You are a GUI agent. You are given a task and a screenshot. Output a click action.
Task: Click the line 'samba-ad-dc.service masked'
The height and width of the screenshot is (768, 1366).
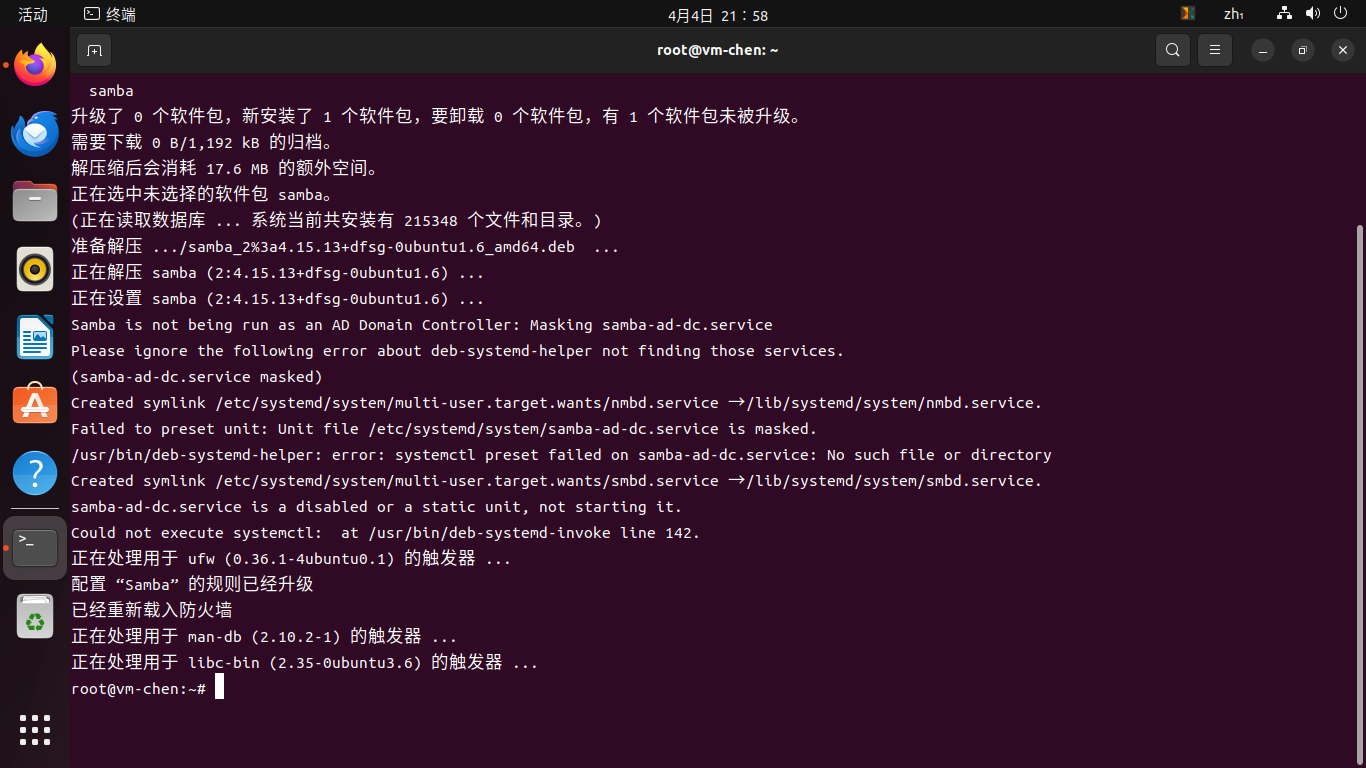[197, 377]
